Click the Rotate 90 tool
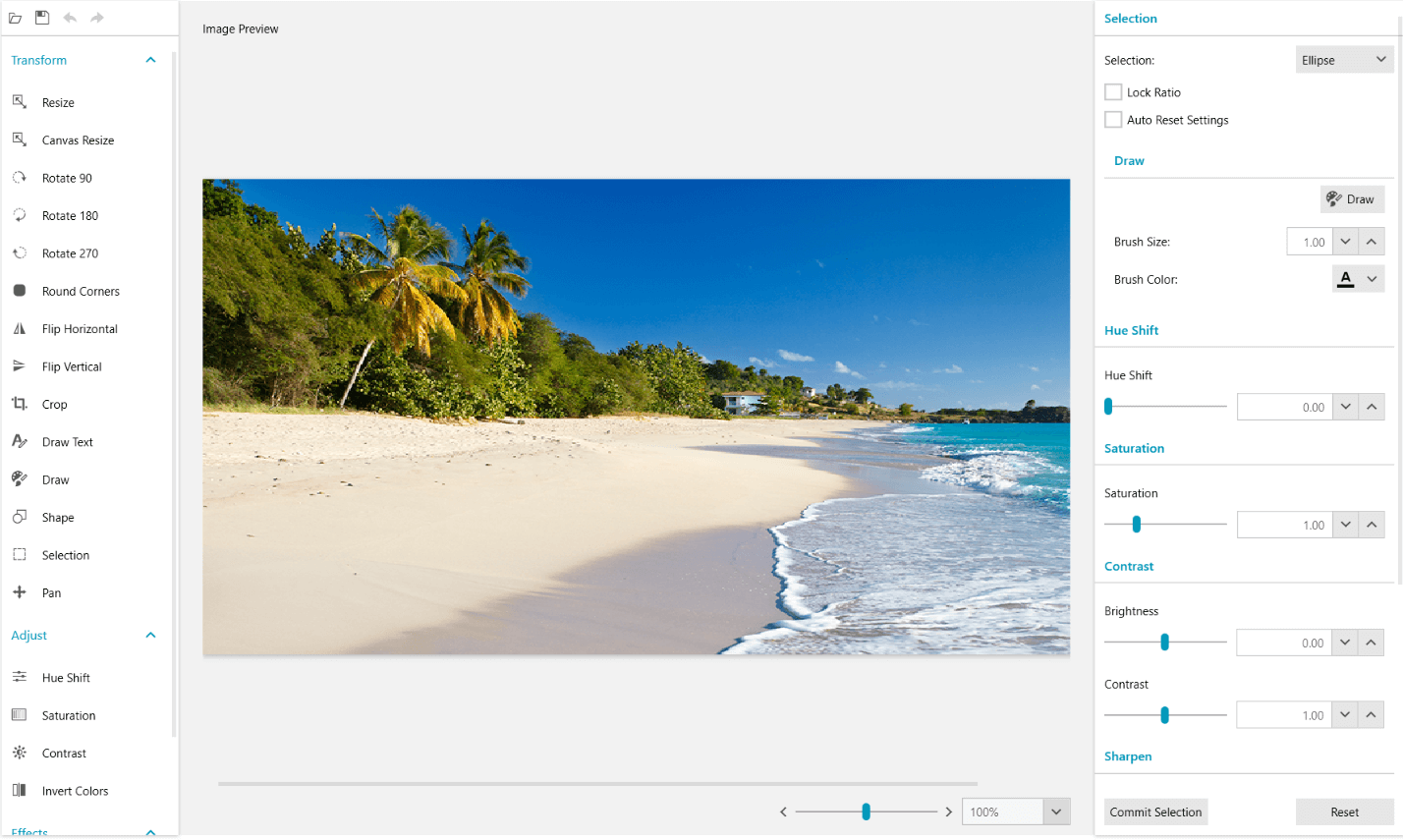This screenshot has height=840, width=1403. pyautogui.click(x=65, y=178)
